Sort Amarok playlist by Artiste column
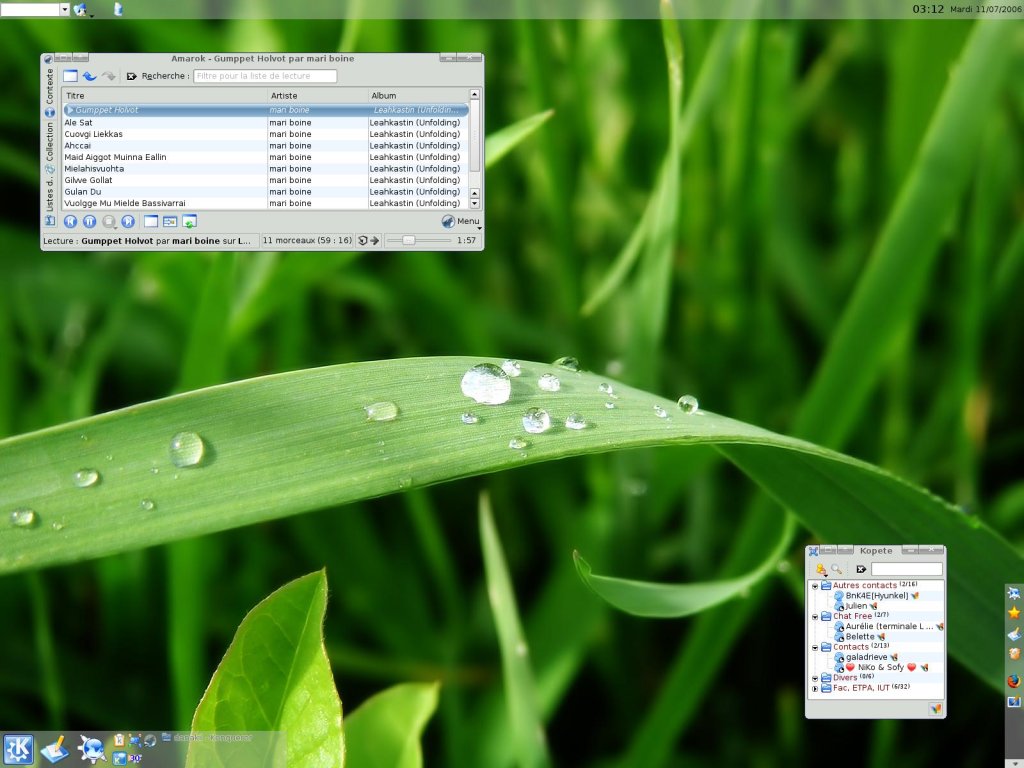Screen dimensions: 1024x768 (318, 95)
